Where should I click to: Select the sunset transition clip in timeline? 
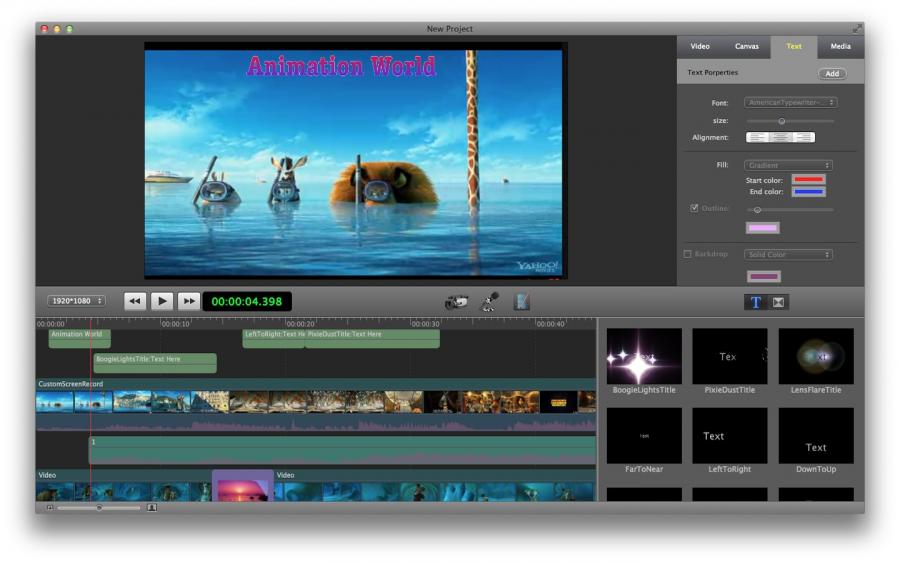(243, 486)
